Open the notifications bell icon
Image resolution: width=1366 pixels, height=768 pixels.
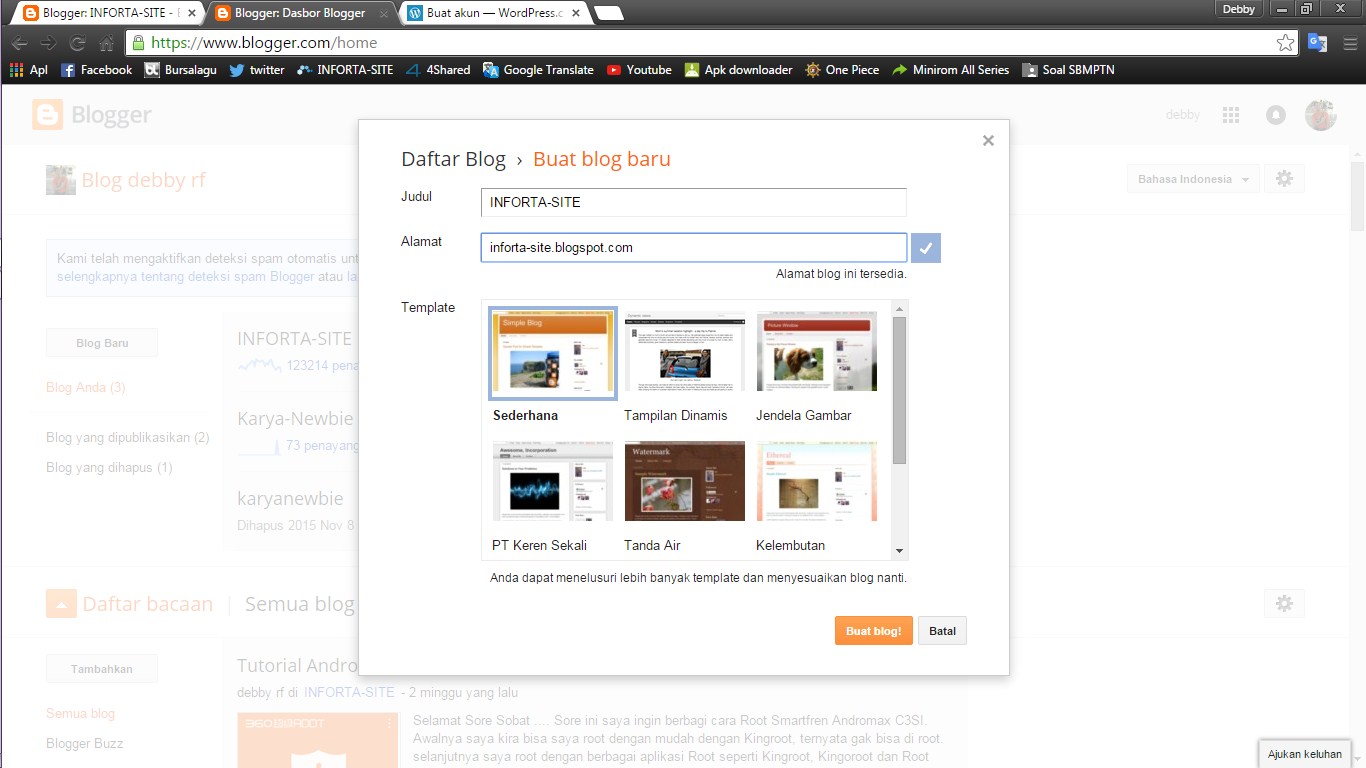[1275, 115]
